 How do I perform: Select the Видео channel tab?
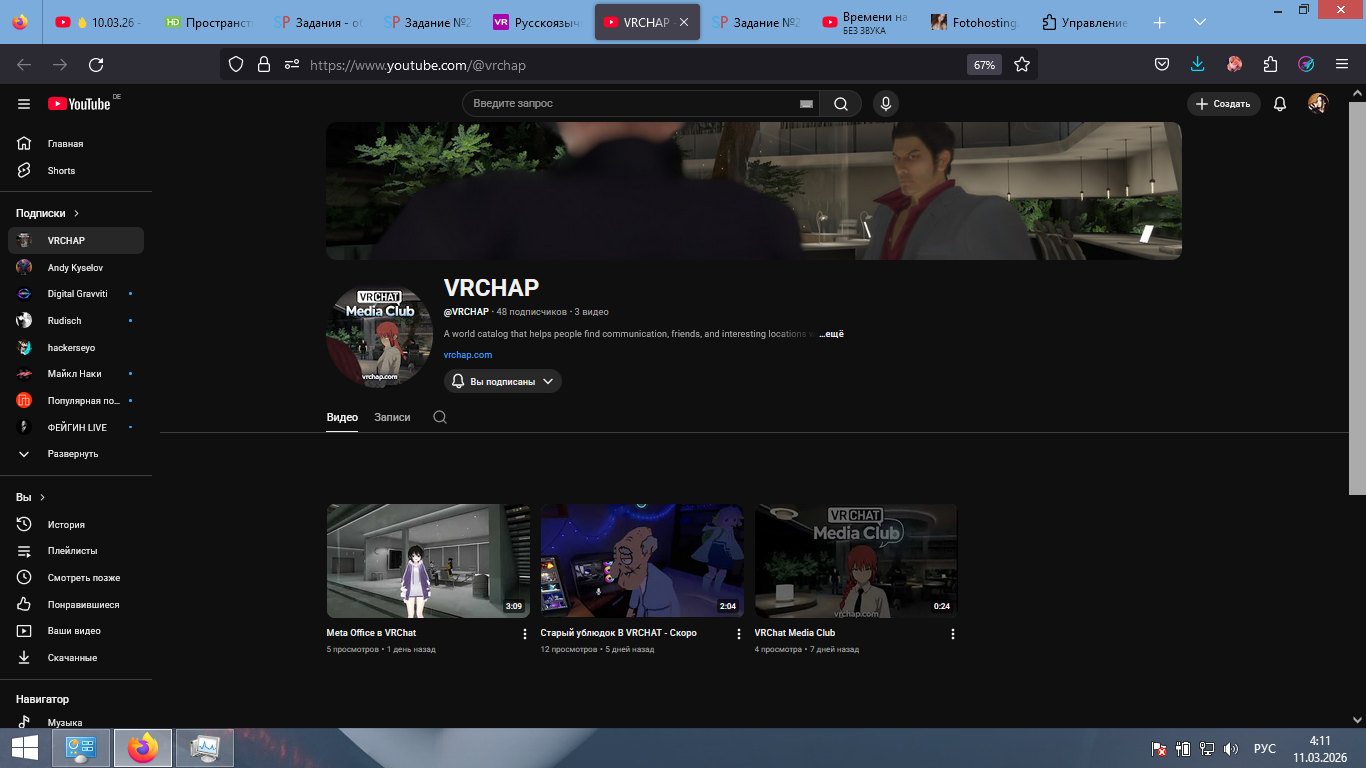342,417
